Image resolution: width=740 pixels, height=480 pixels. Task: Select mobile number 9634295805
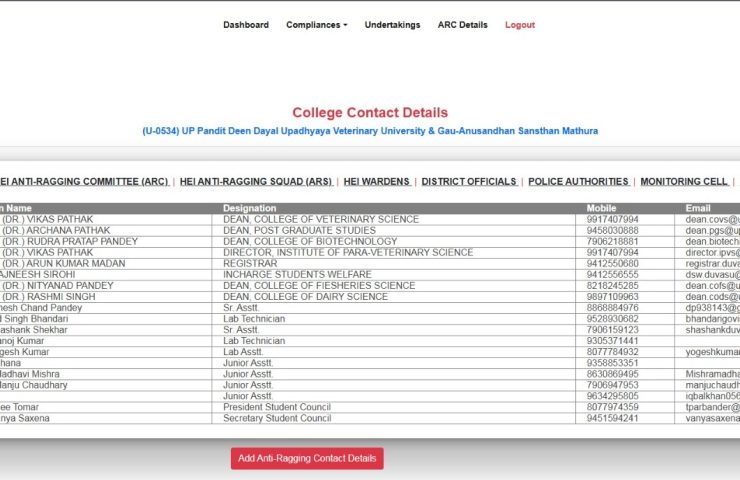pos(625,396)
